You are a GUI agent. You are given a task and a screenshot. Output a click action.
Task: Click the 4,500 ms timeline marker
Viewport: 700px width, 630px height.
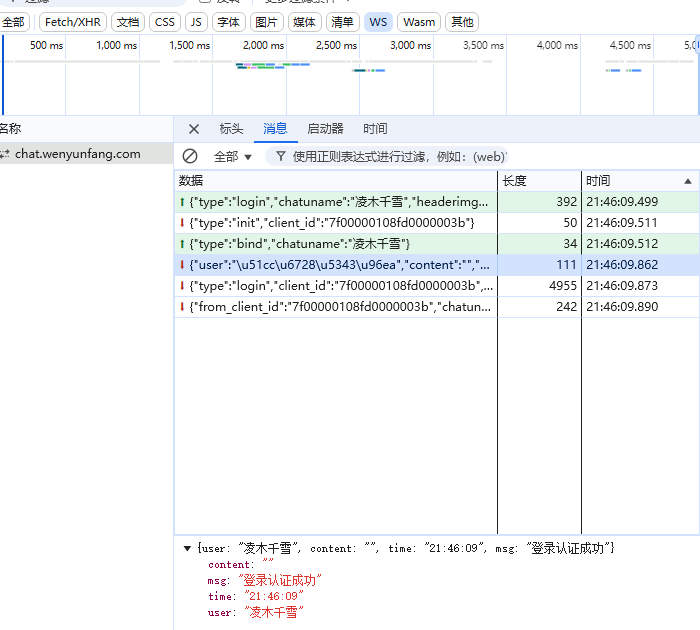[x=630, y=46]
